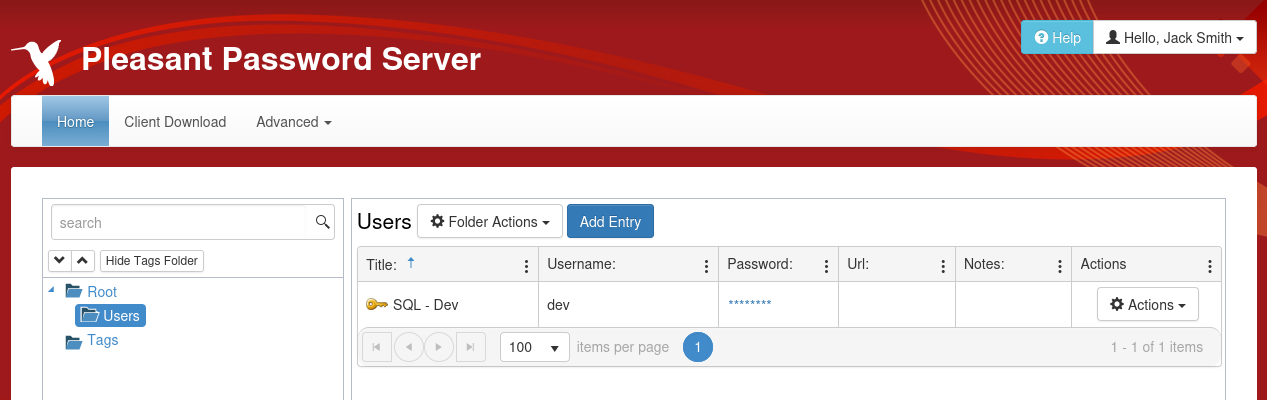Select the Users folder in tree

tap(111, 316)
